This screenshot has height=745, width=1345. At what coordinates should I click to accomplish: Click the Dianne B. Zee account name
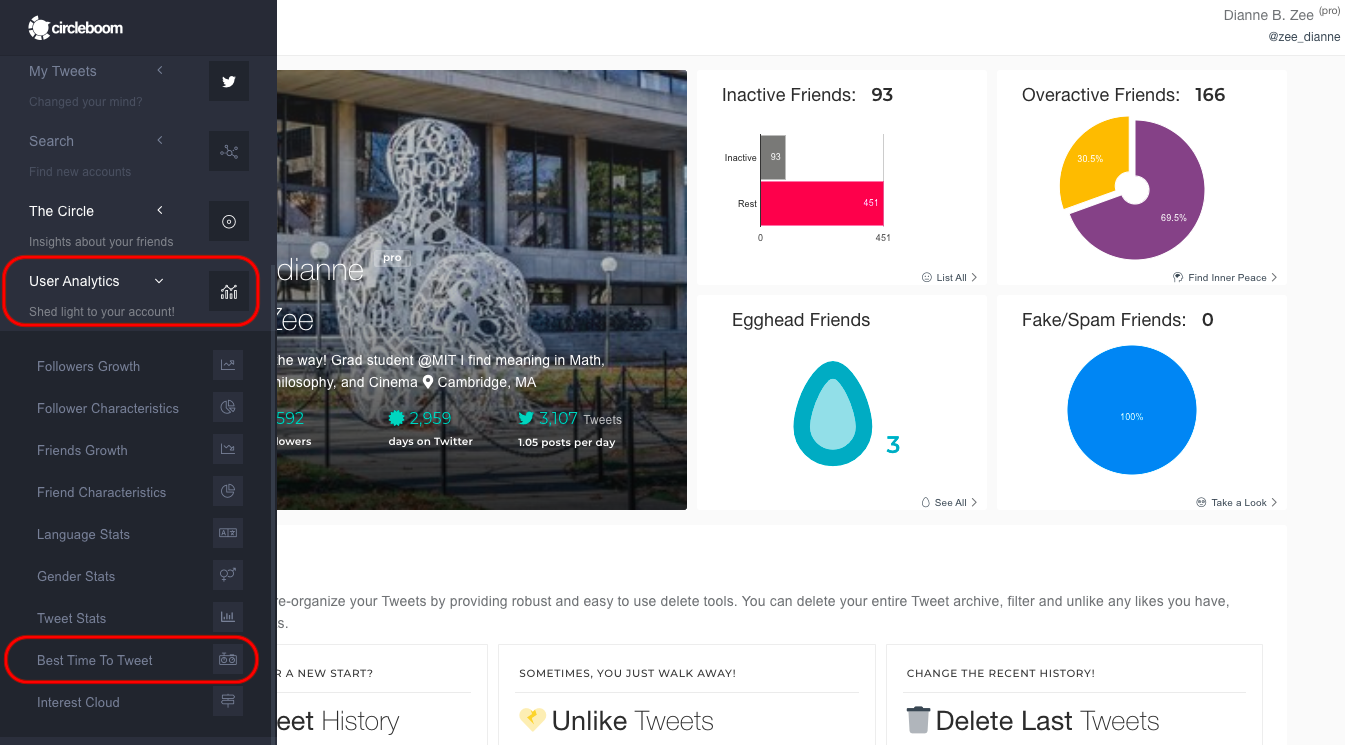tap(1268, 15)
